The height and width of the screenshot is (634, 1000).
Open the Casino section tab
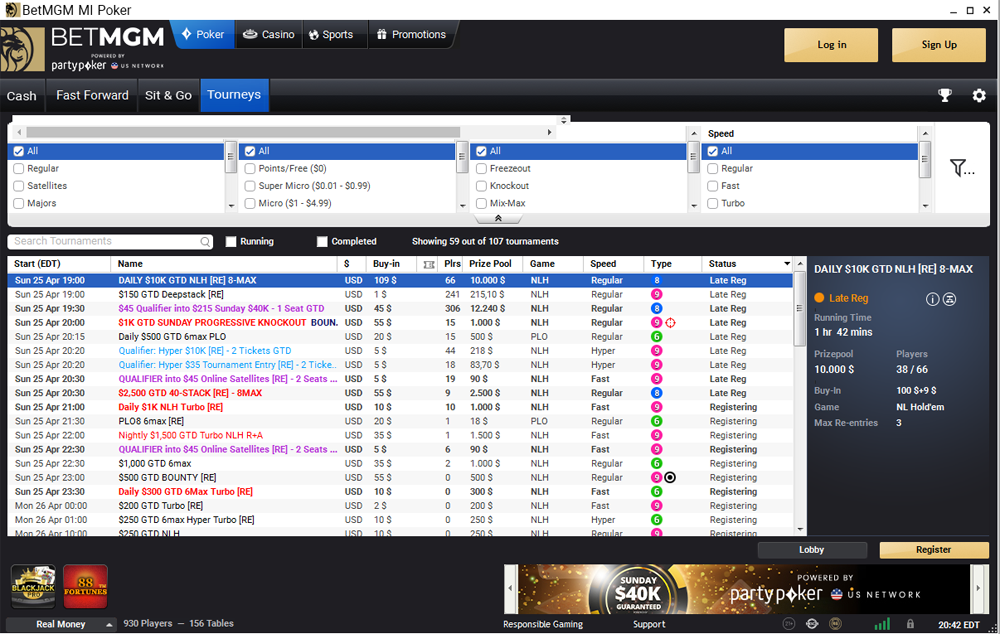269,34
